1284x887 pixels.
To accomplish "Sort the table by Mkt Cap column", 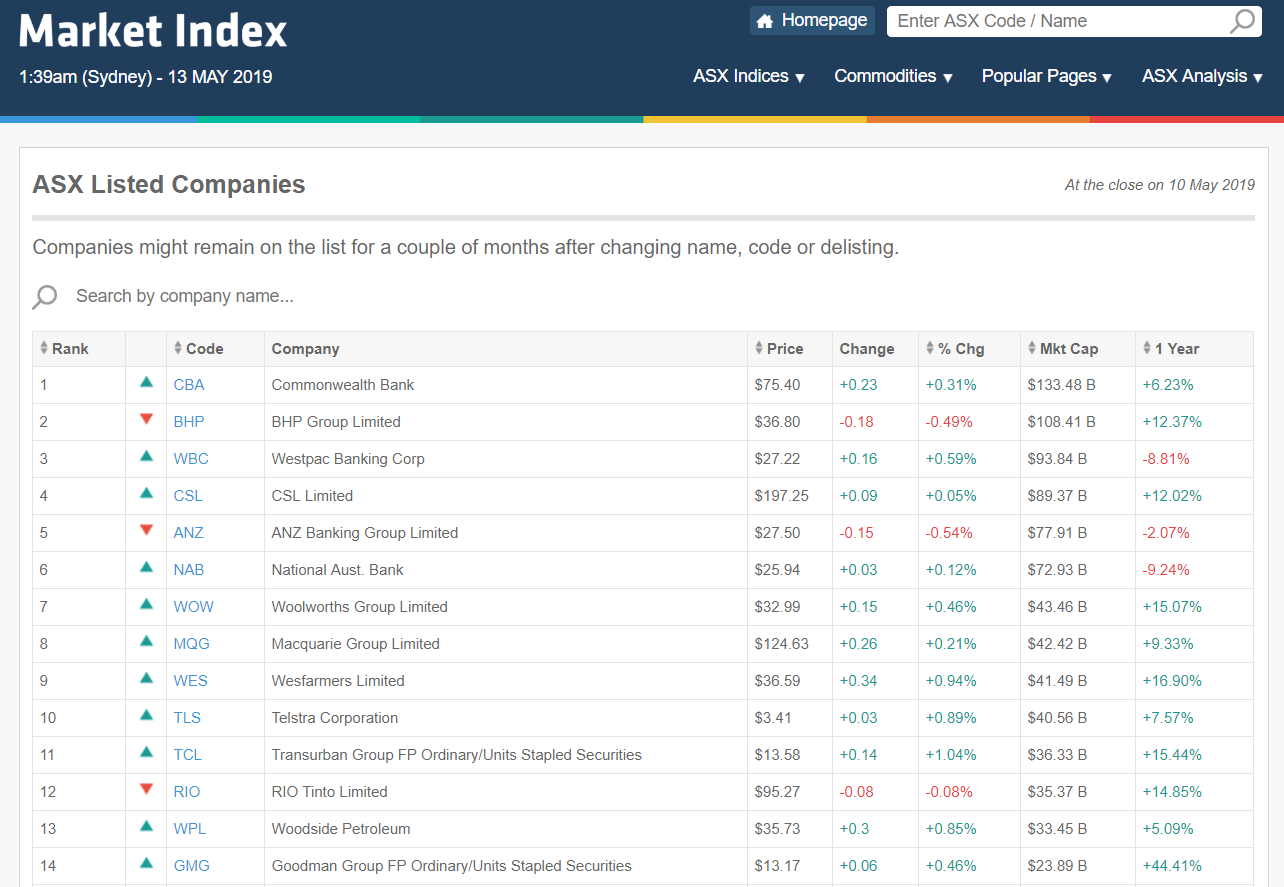I will [1063, 349].
